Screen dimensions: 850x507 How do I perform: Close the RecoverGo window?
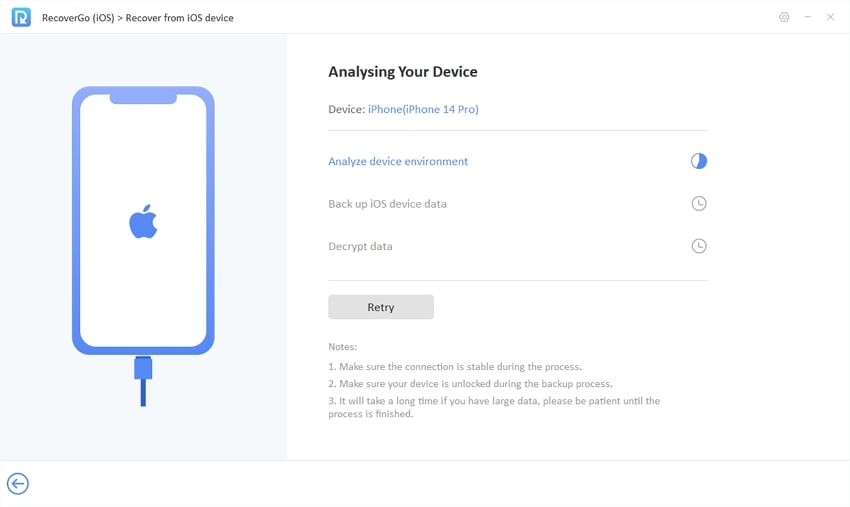(830, 17)
